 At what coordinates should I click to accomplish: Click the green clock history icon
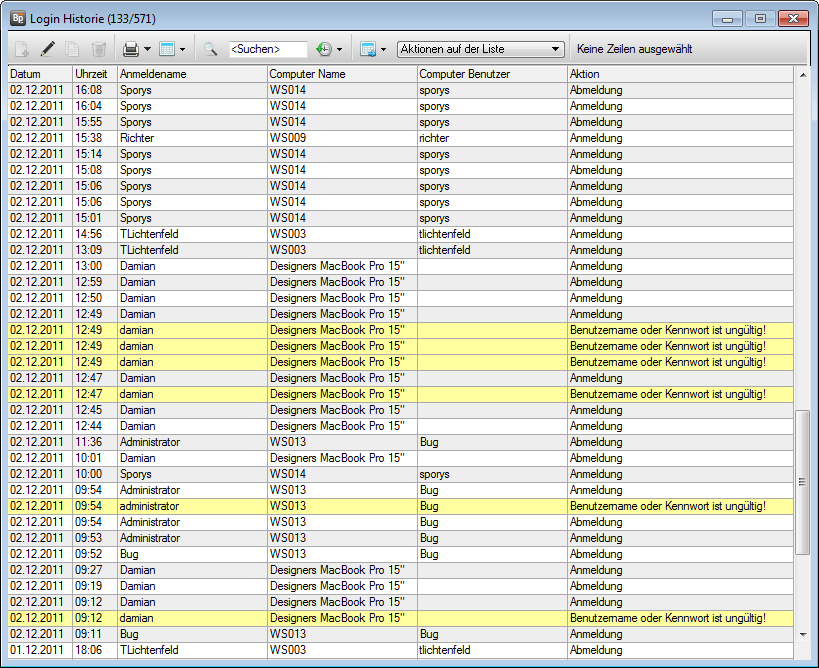(324, 48)
